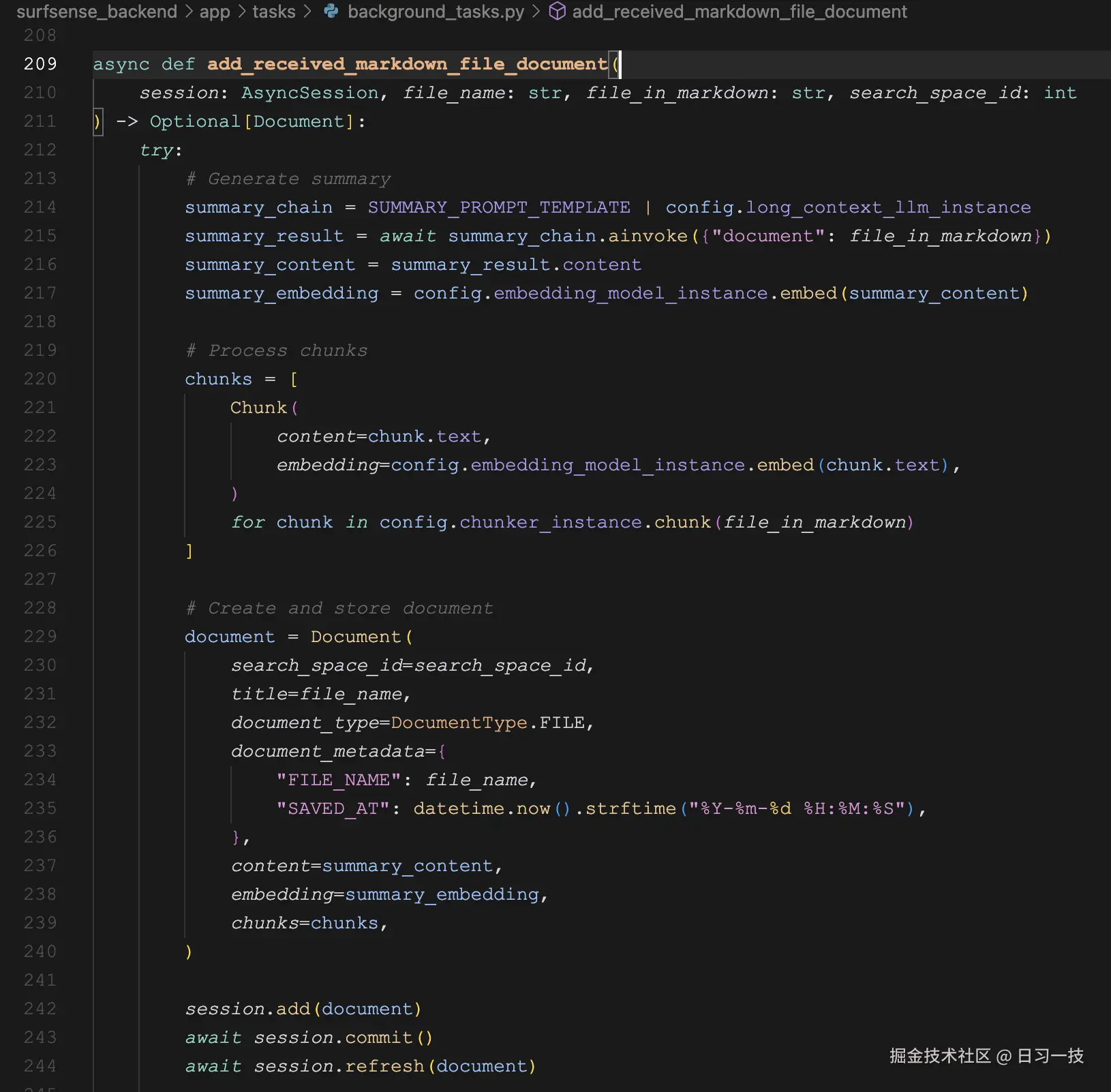The height and width of the screenshot is (1092, 1111).
Task: Open the breadcrumb chevron after background_tasks.py
Action: 538,12
